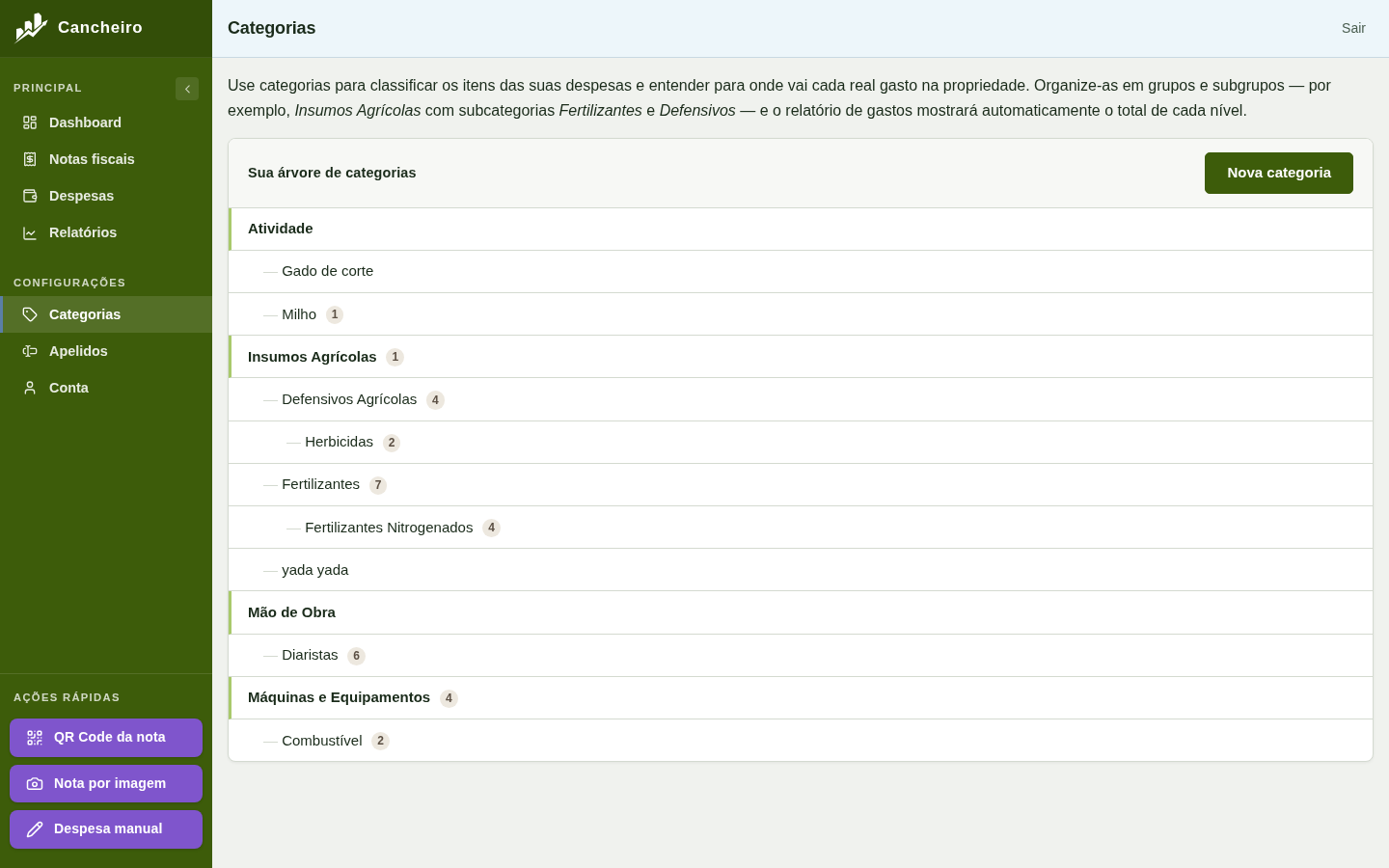Screen dimensions: 1389x868
Task: Click the count badge on Insumos Agrícolas
Action: click(x=395, y=358)
